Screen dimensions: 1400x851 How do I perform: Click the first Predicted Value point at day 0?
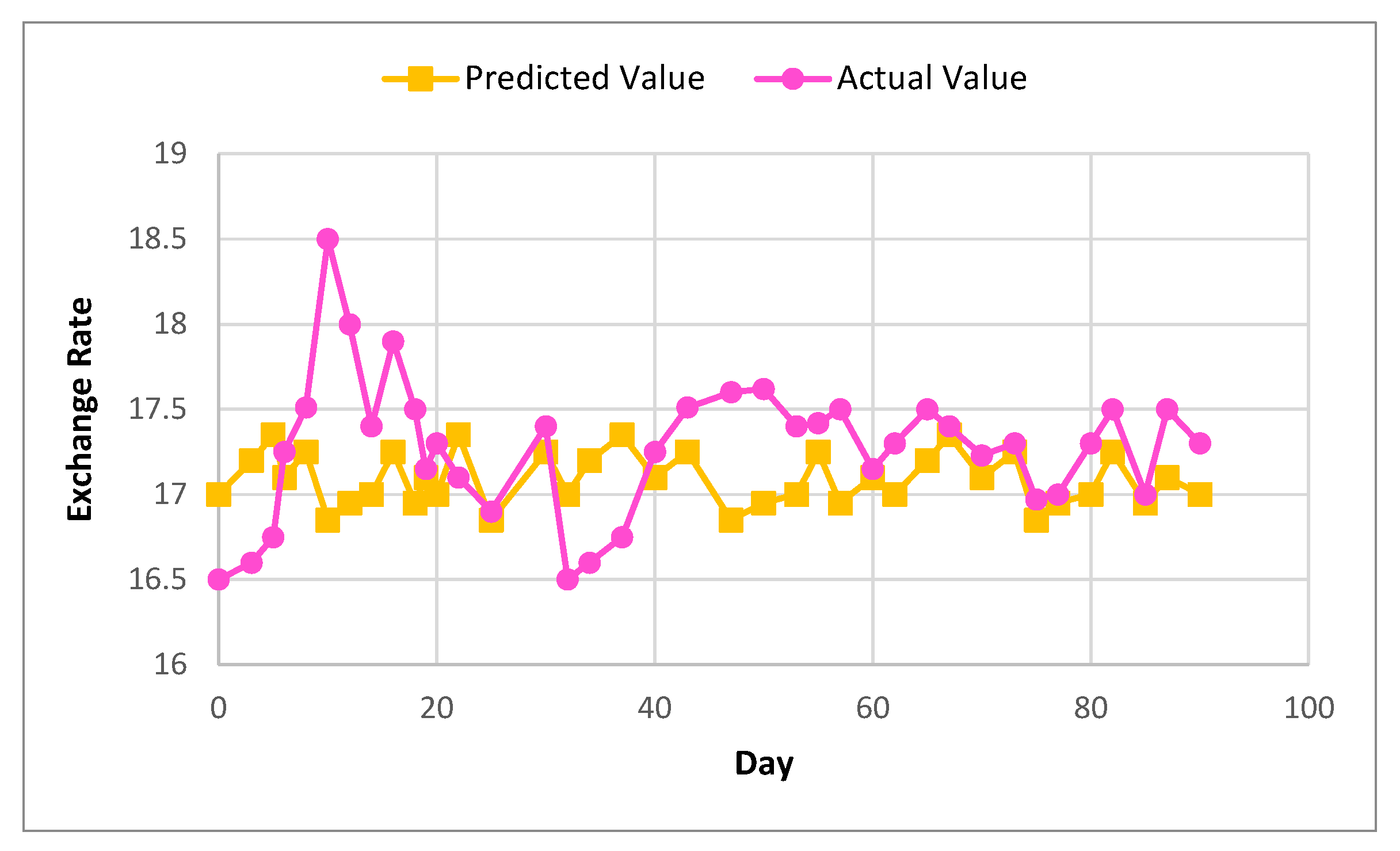pos(219,494)
